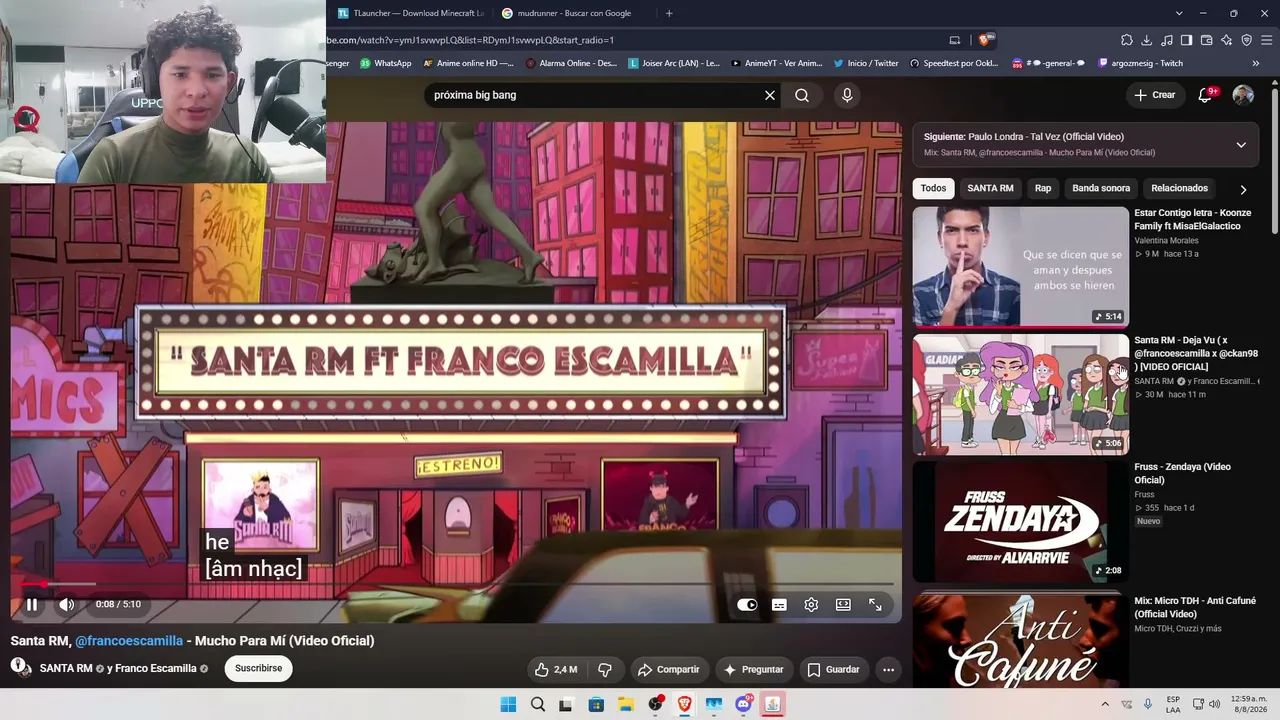Open Microsoft Store from the taskbar
The image size is (1280, 720).
(596, 704)
